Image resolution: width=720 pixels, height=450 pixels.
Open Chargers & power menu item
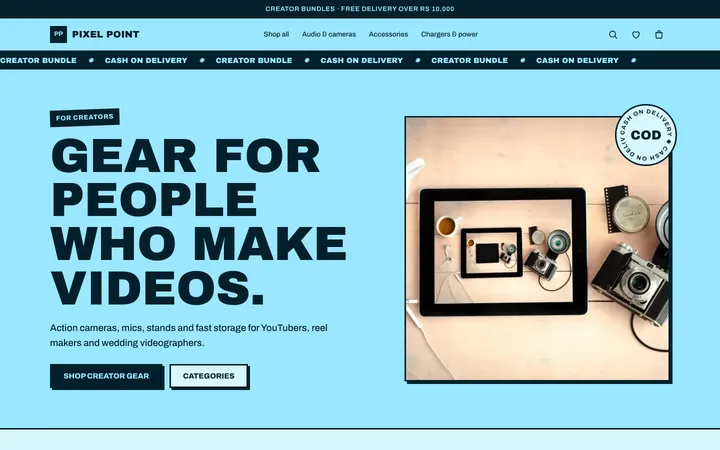point(449,34)
